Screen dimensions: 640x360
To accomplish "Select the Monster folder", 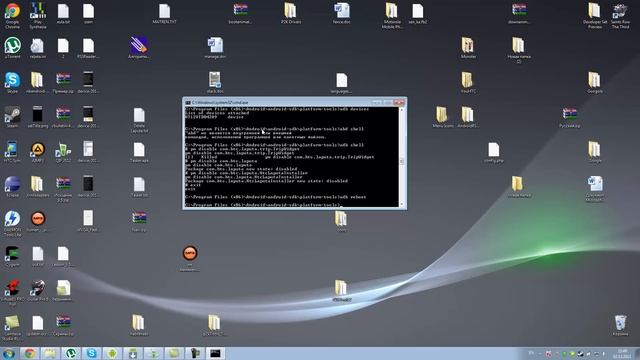I will click(x=468, y=48).
